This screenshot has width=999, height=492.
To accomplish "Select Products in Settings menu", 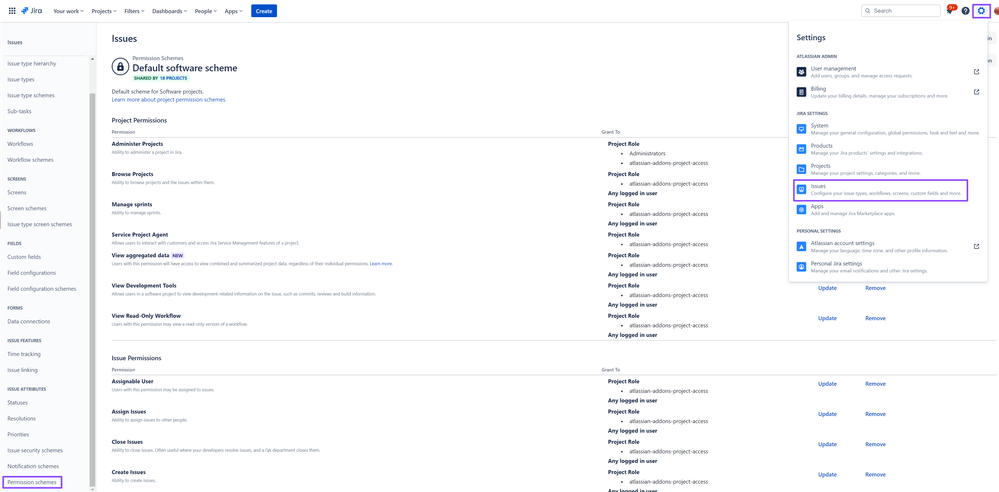I will 888,149.
